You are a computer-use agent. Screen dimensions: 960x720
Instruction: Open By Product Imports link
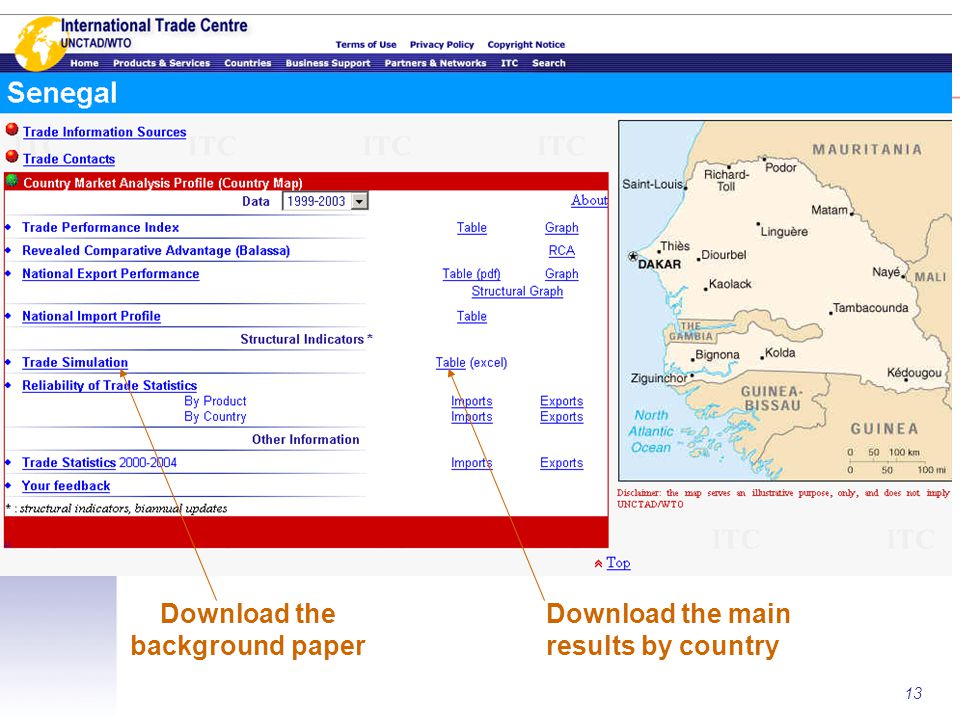[x=471, y=401]
